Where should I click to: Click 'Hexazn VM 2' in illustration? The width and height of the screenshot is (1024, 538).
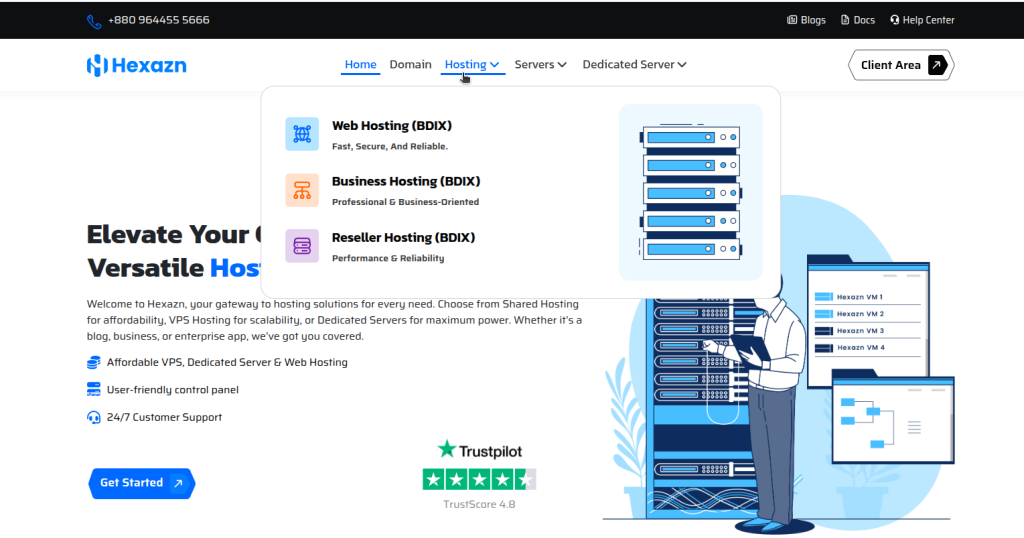coord(860,314)
